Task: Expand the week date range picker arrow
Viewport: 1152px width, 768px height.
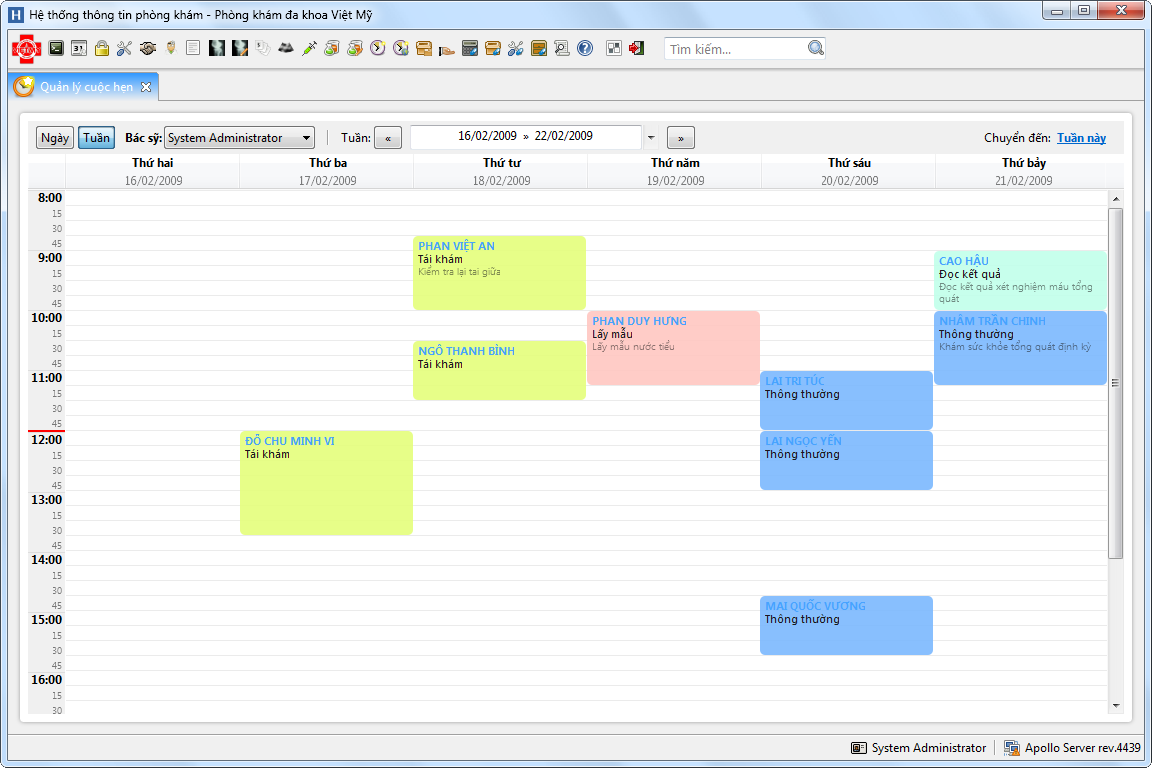Action: tap(651, 138)
